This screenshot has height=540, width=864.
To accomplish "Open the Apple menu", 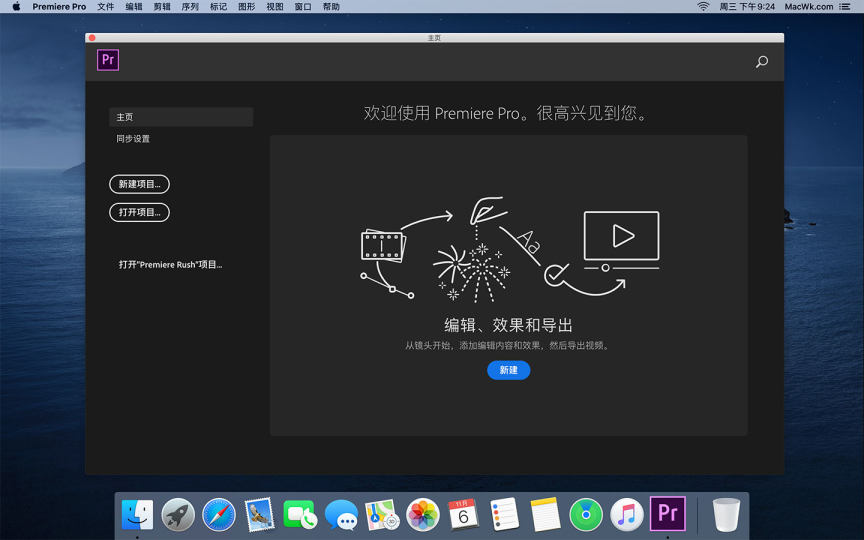I will click(x=16, y=6).
